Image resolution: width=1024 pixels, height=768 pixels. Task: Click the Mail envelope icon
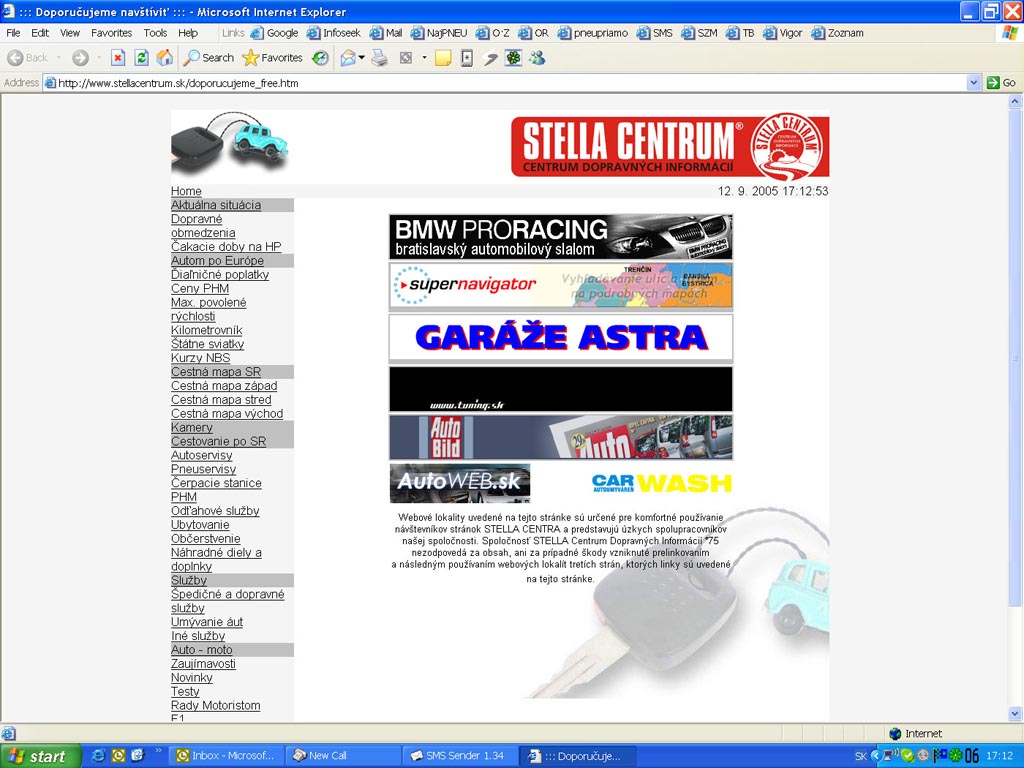tap(348, 58)
